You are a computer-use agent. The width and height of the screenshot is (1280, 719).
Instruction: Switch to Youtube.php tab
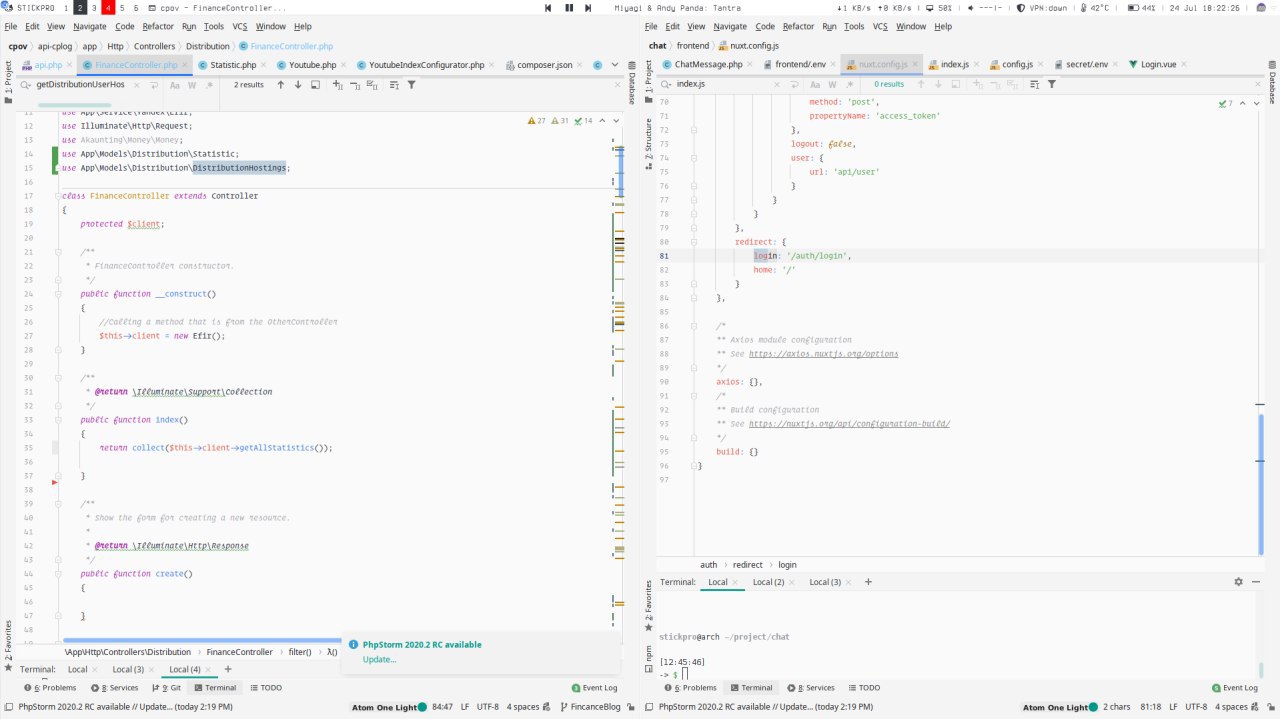[x=312, y=64]
